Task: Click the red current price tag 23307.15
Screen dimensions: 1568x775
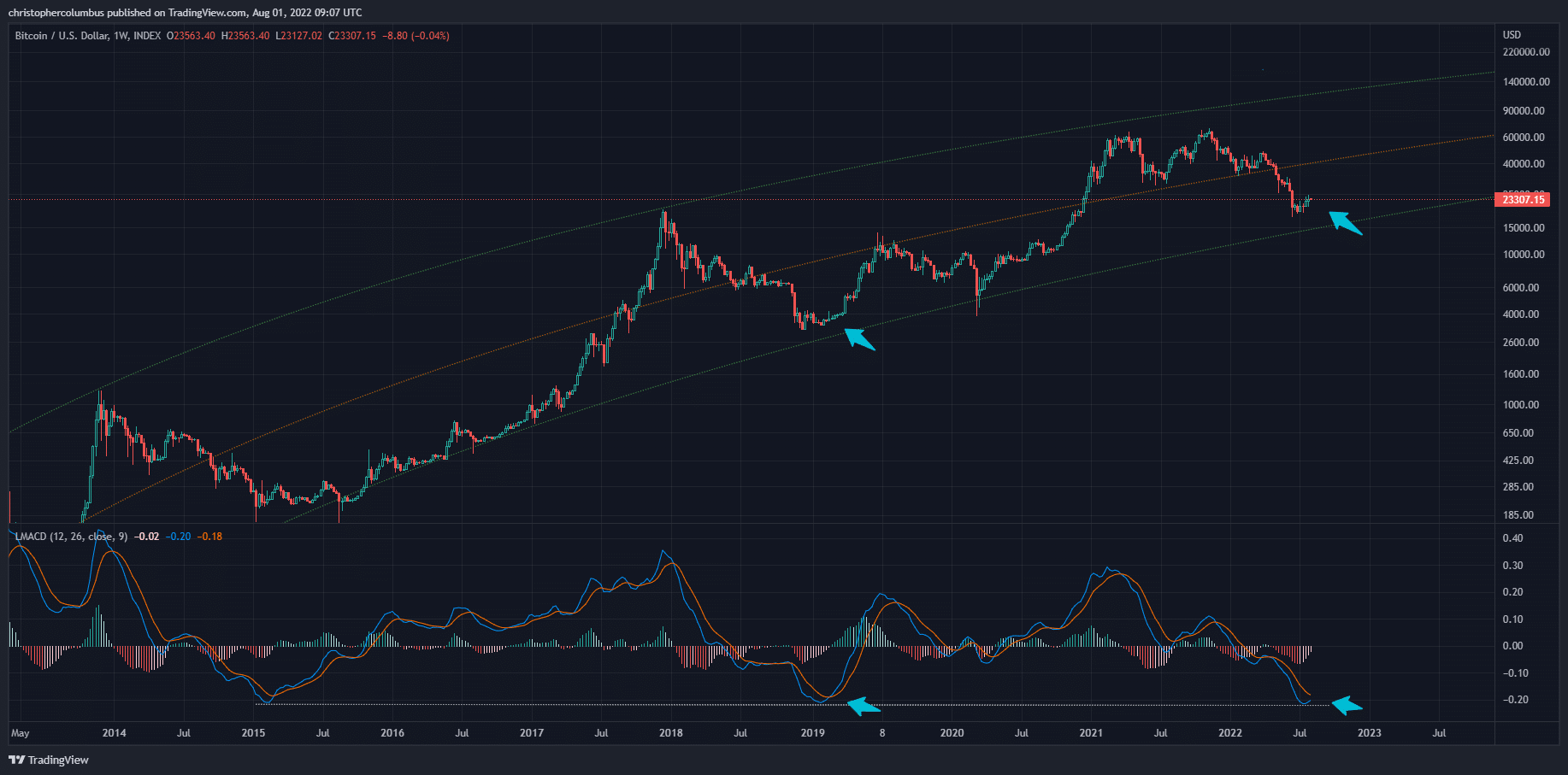Action: click(1524, 199)
